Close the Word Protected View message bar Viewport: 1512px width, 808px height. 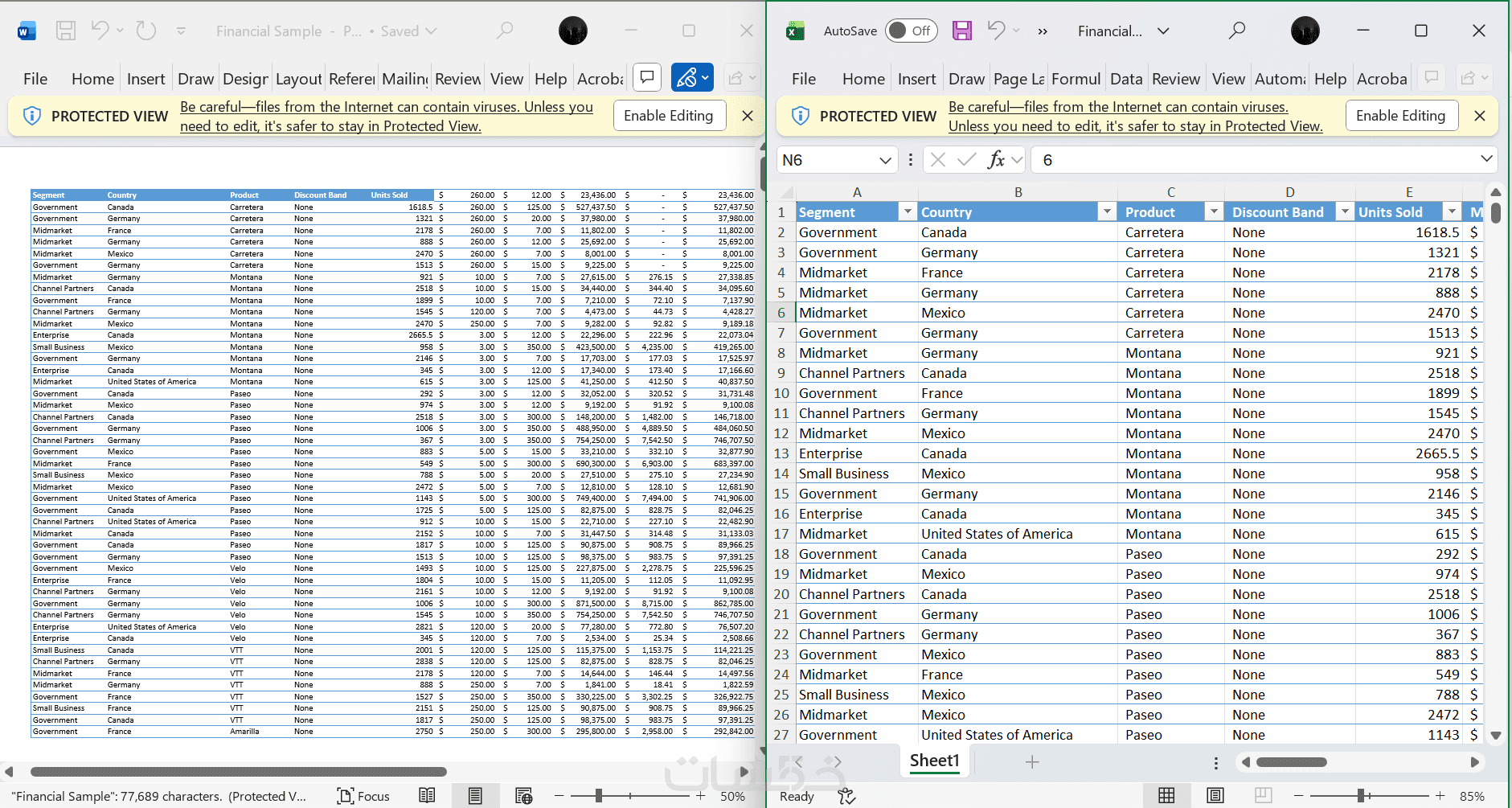[x=748, y=116]
